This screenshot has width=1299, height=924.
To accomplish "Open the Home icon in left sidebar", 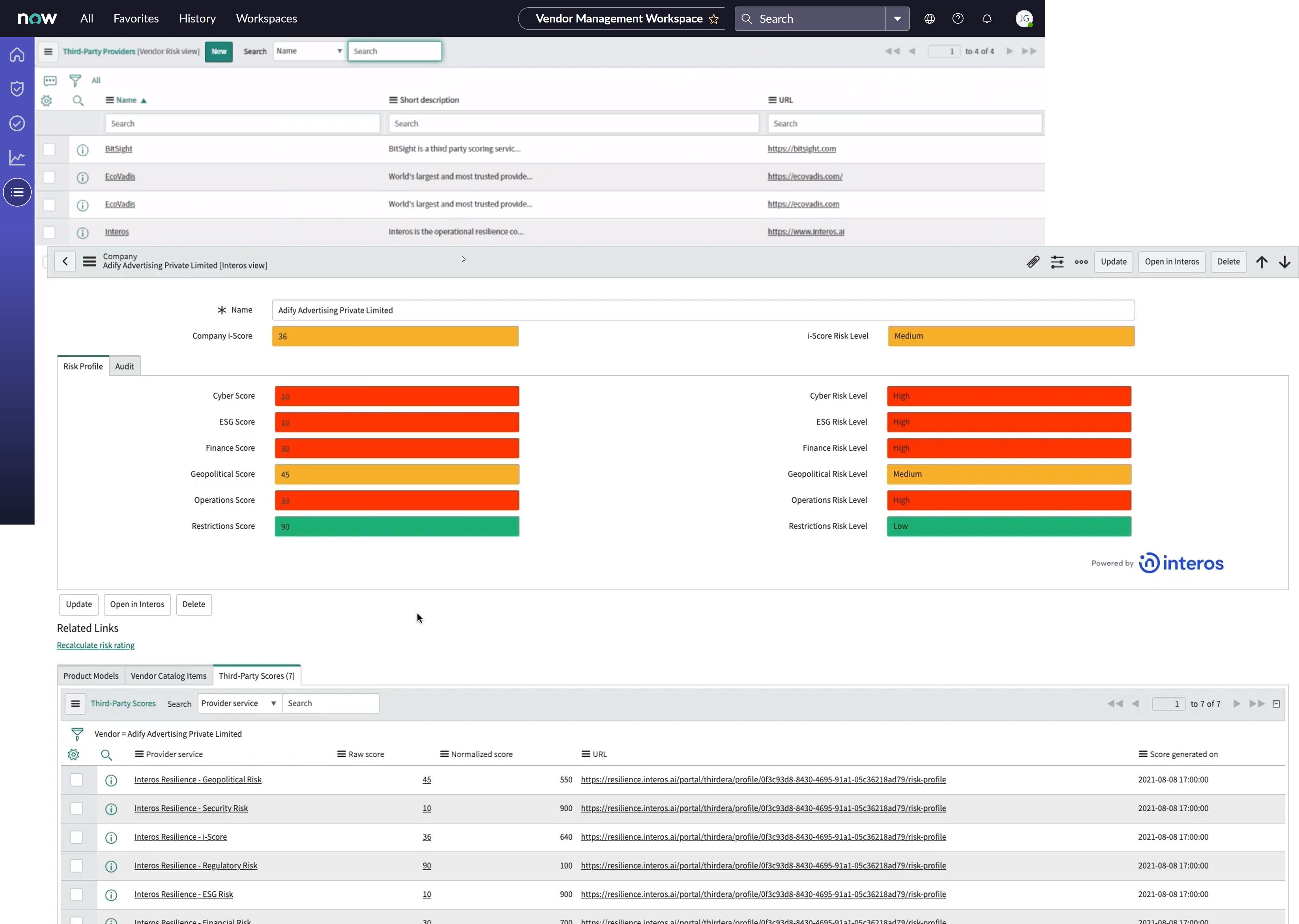I will click(17, 55).
